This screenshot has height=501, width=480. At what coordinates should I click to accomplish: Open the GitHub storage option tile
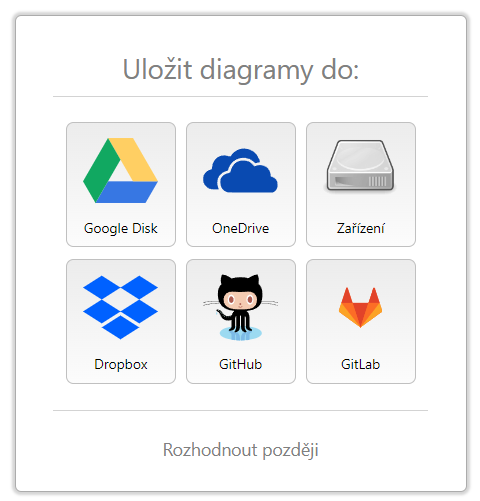241,321
